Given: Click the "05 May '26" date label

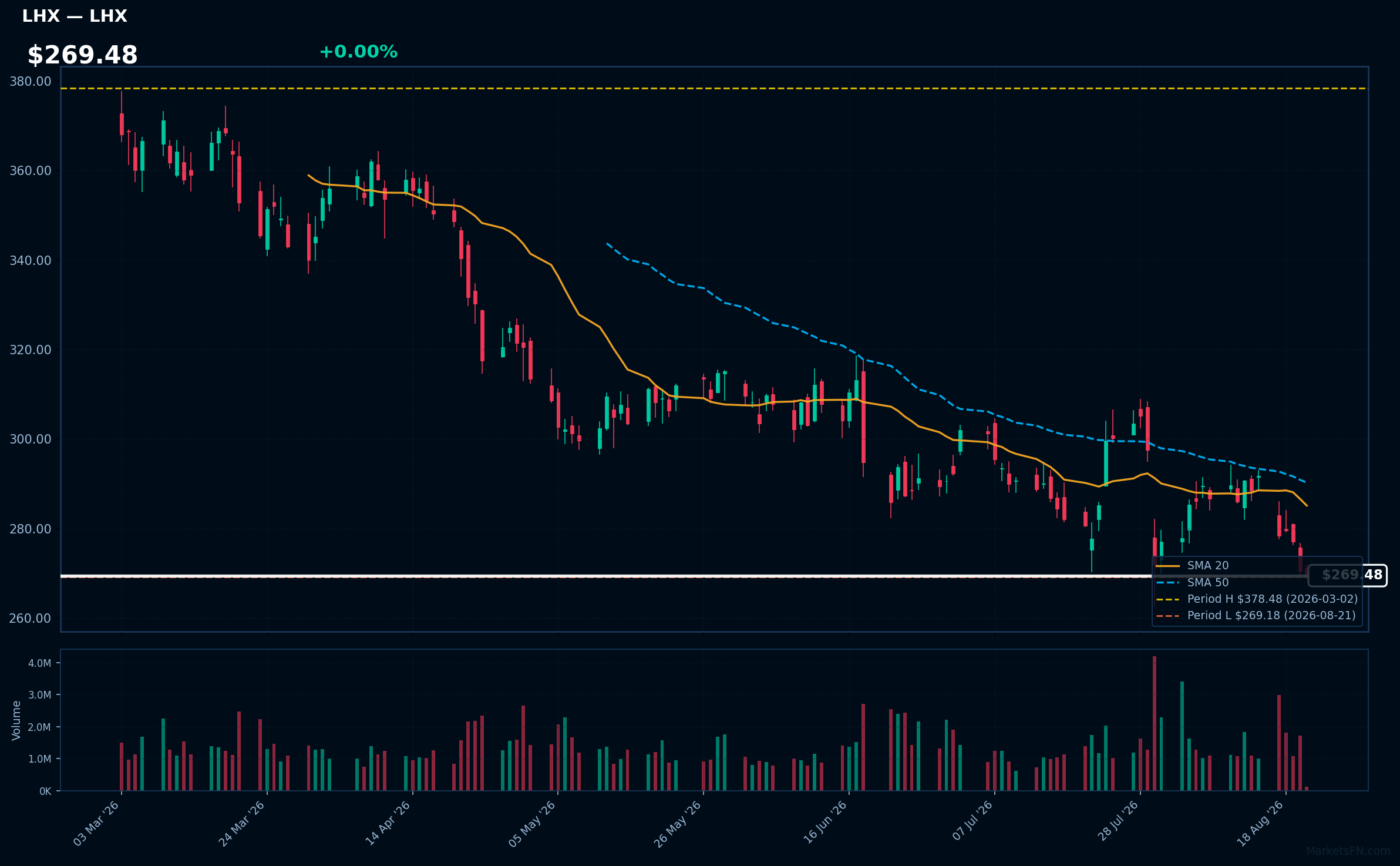Looking at the screenshot, I should (532, 823).
